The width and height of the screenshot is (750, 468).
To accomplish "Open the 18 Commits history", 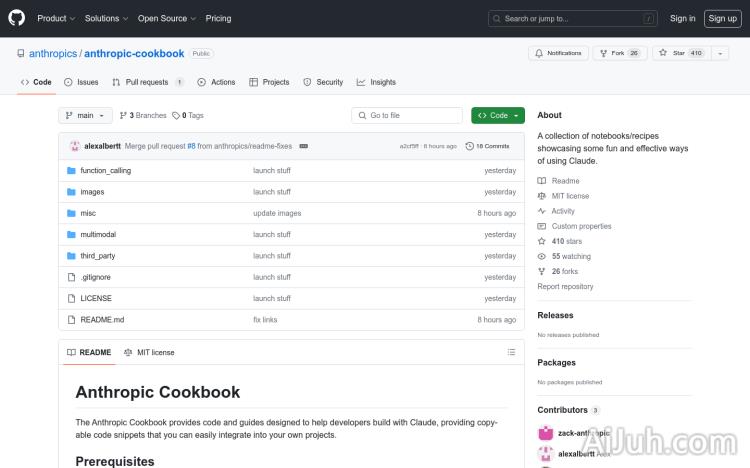I will pos(492,146).
